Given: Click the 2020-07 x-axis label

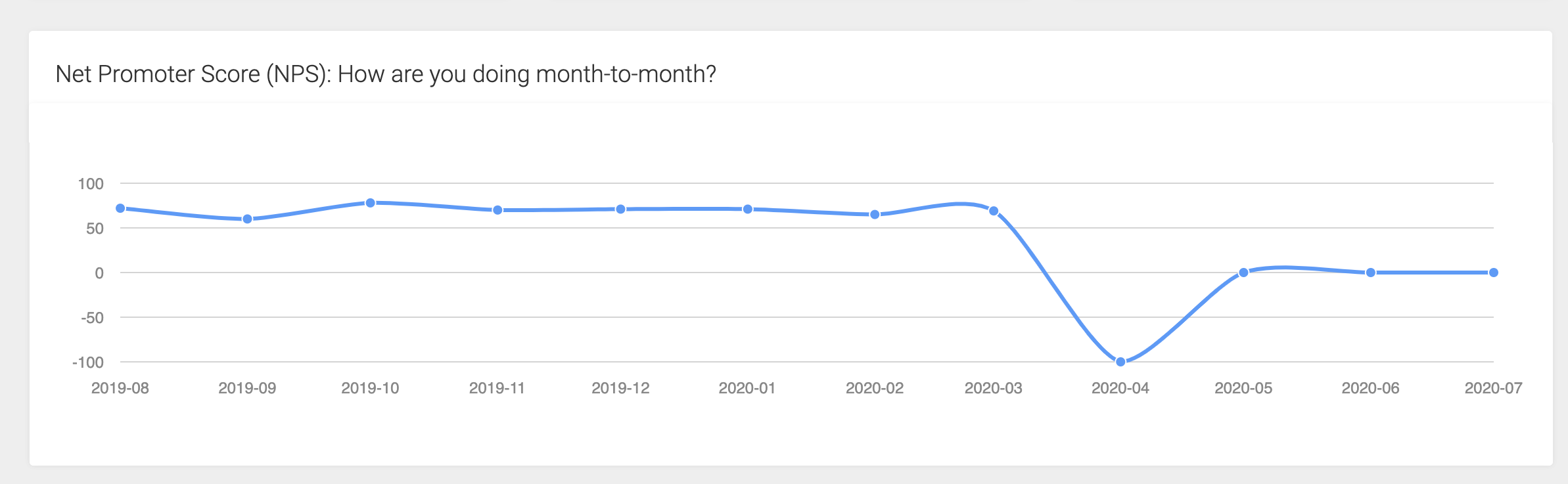Looking at the screenshot, I should [1494, 388].
